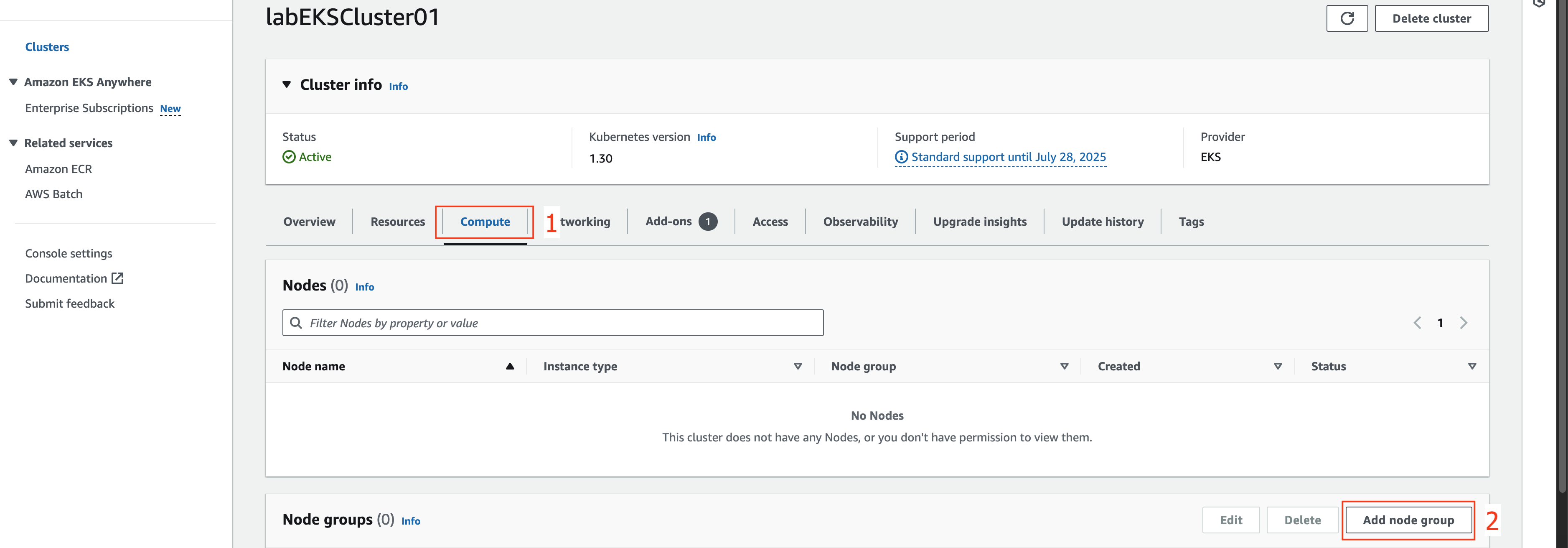
Task: Click Standard support until July 28, 2025
Action: pyautogui.click(x=1008, y=157)
